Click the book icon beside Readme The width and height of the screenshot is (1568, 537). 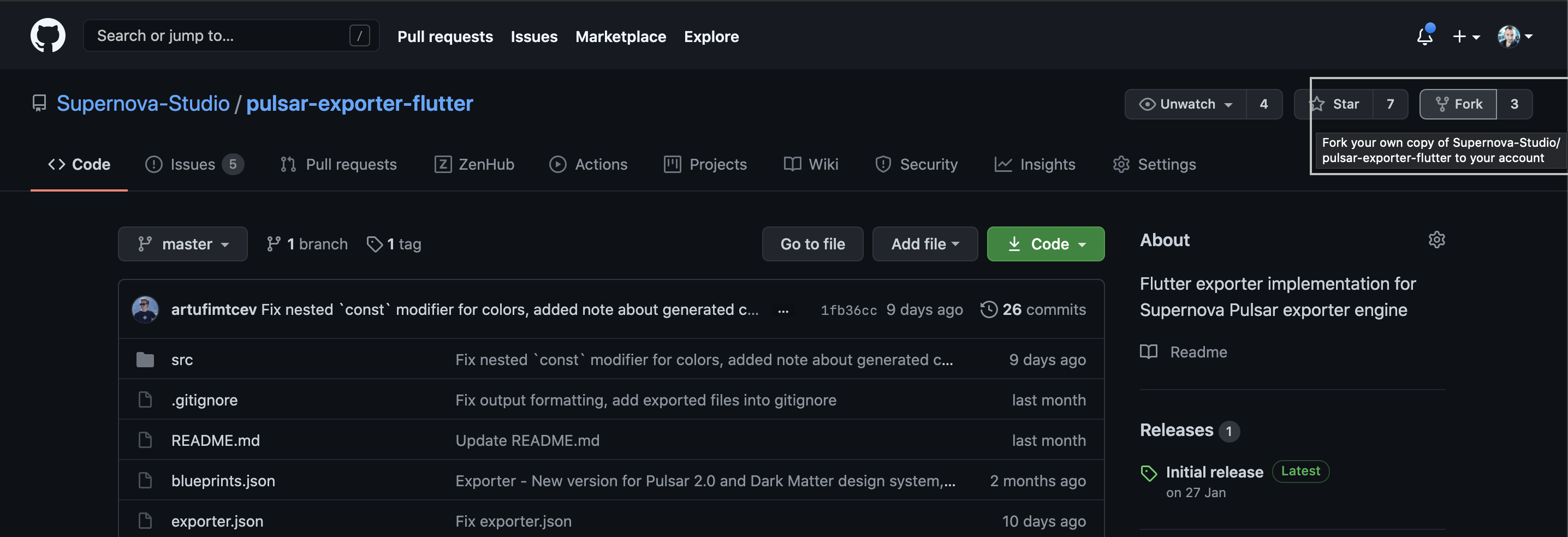point(1149,351)
